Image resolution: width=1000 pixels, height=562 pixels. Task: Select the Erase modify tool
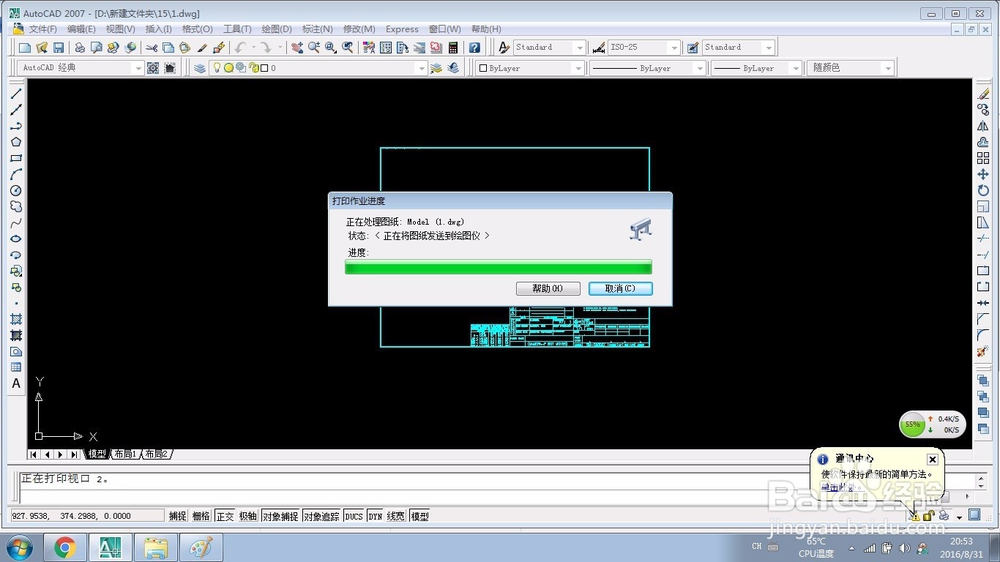pyautogui.click(x=983, y=94)
